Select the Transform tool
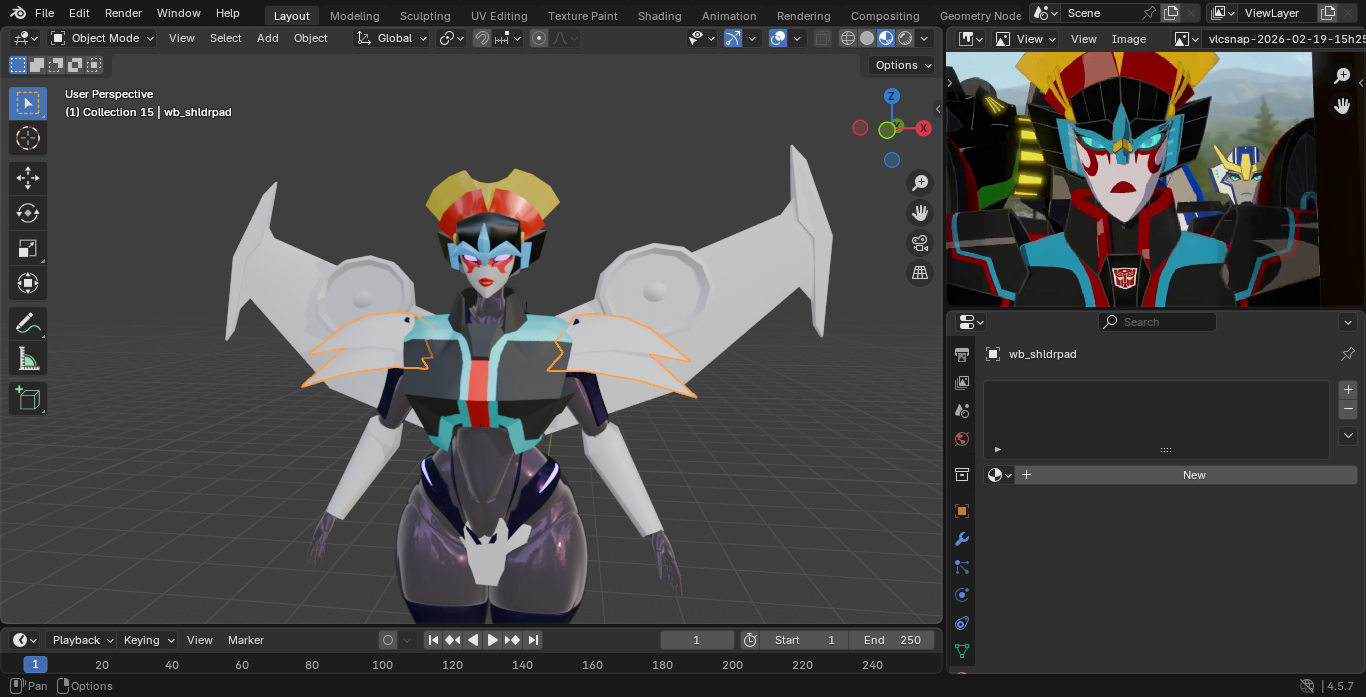1366x697 pixels. click(28, 283)
